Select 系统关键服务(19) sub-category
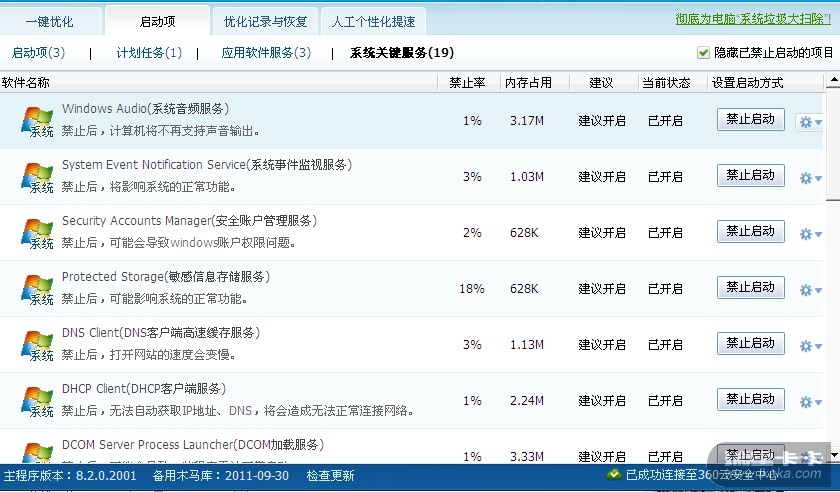Image resolution: width=840 pixels, height=492 pixels. click(402, 53)
